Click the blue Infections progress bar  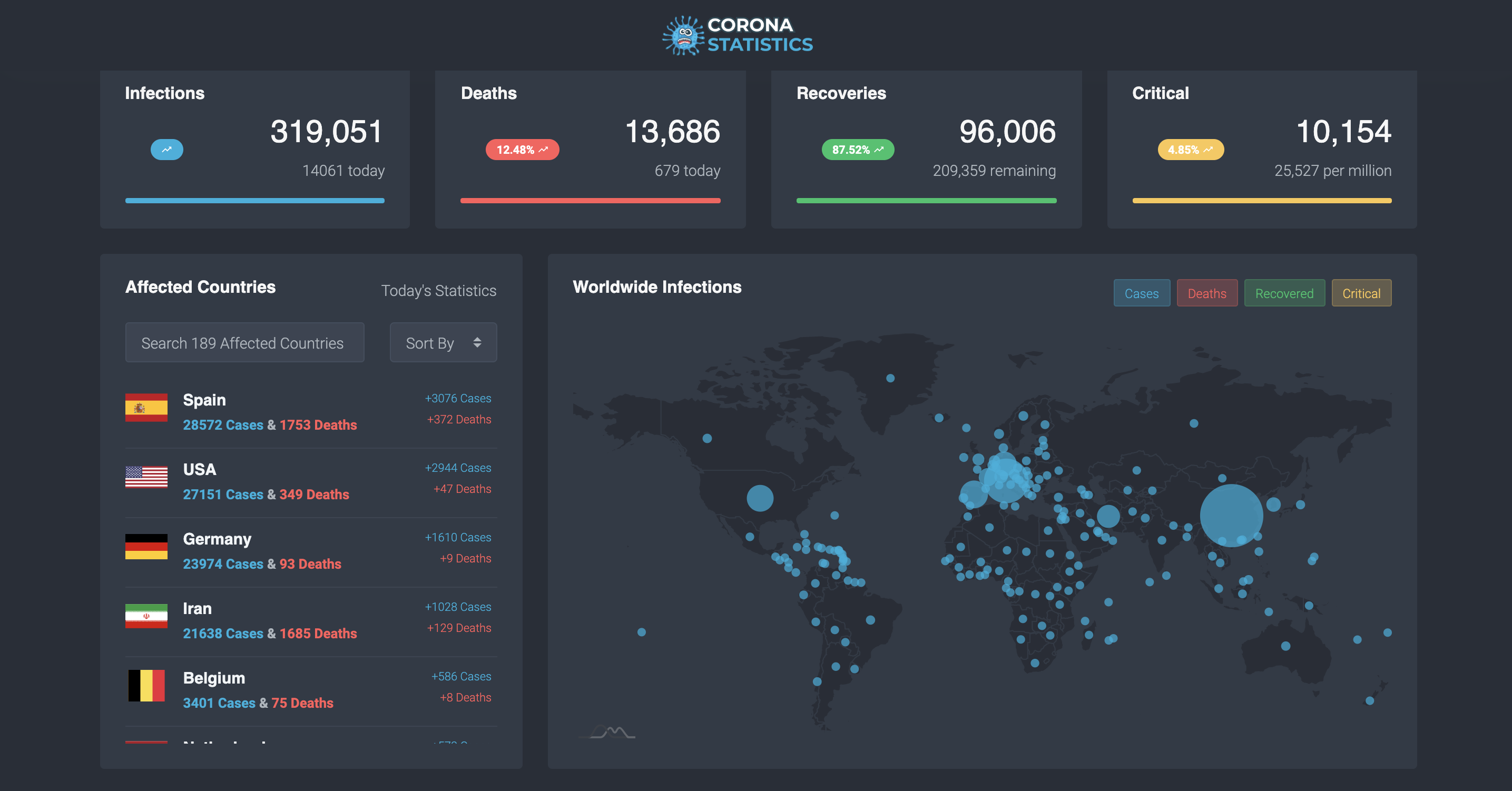tap(255, 201)
